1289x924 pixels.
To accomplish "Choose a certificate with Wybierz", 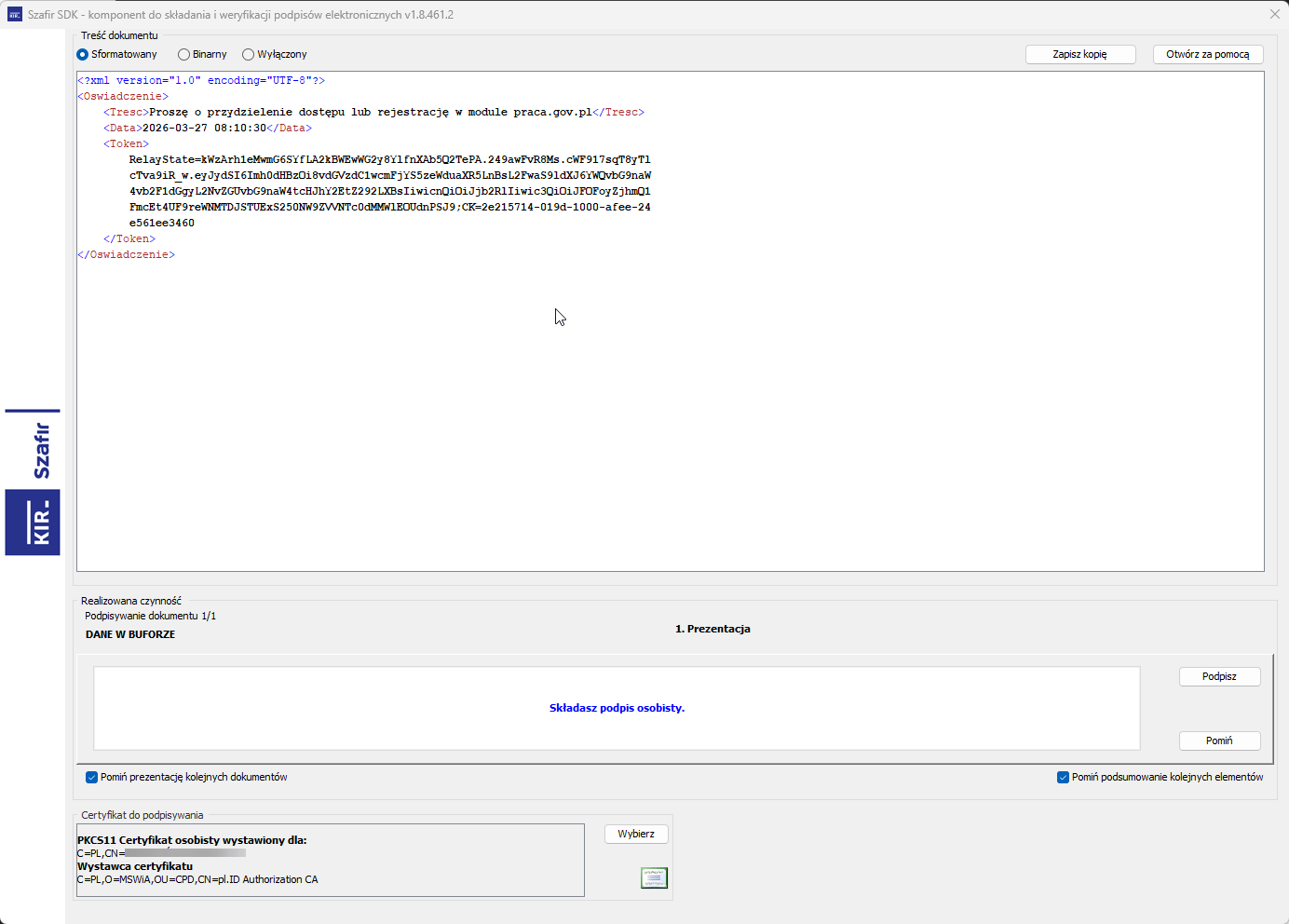I will pos(636,834).
